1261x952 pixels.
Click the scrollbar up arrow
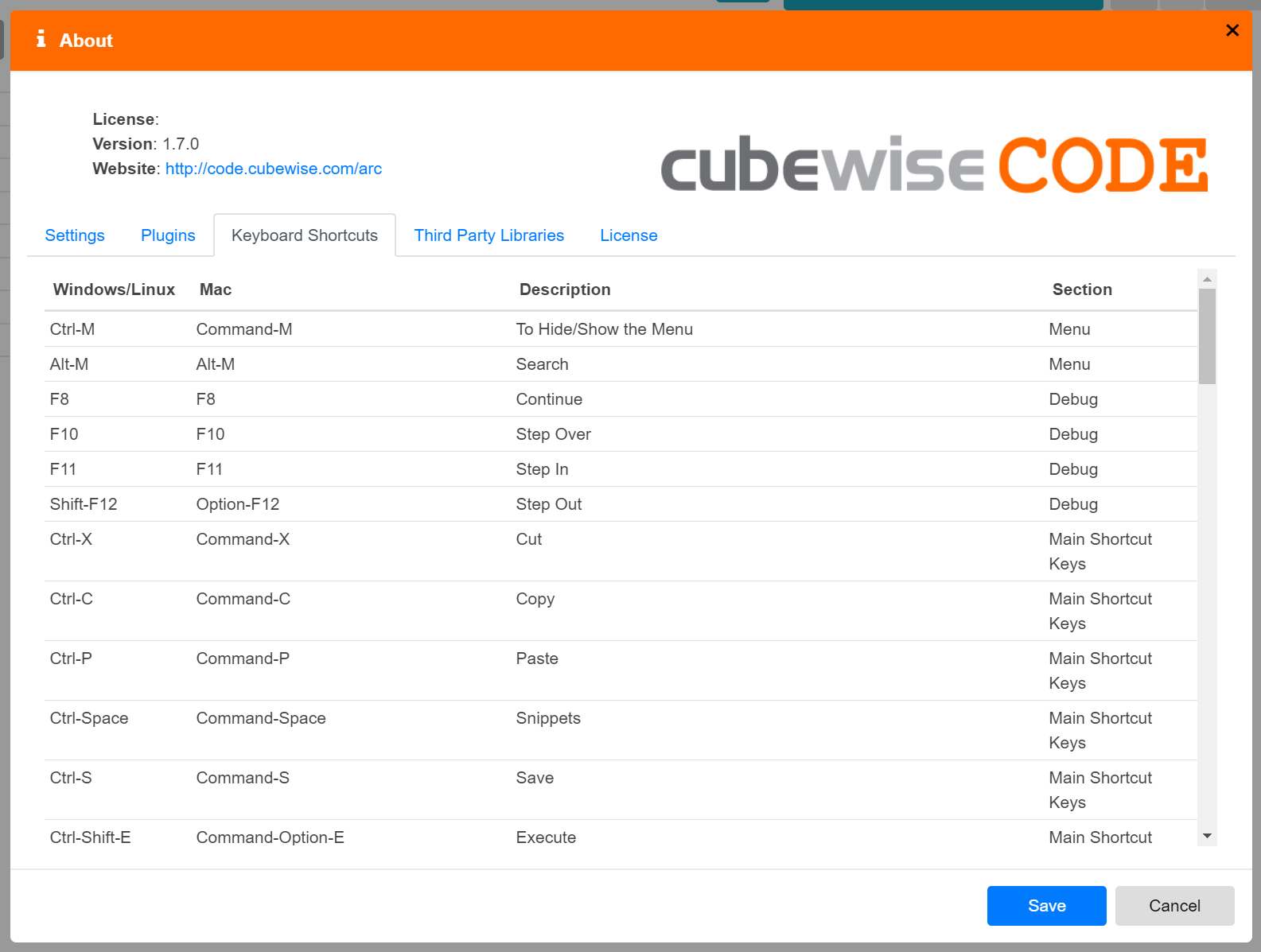pyautogui.click(x=1207, y=279)
